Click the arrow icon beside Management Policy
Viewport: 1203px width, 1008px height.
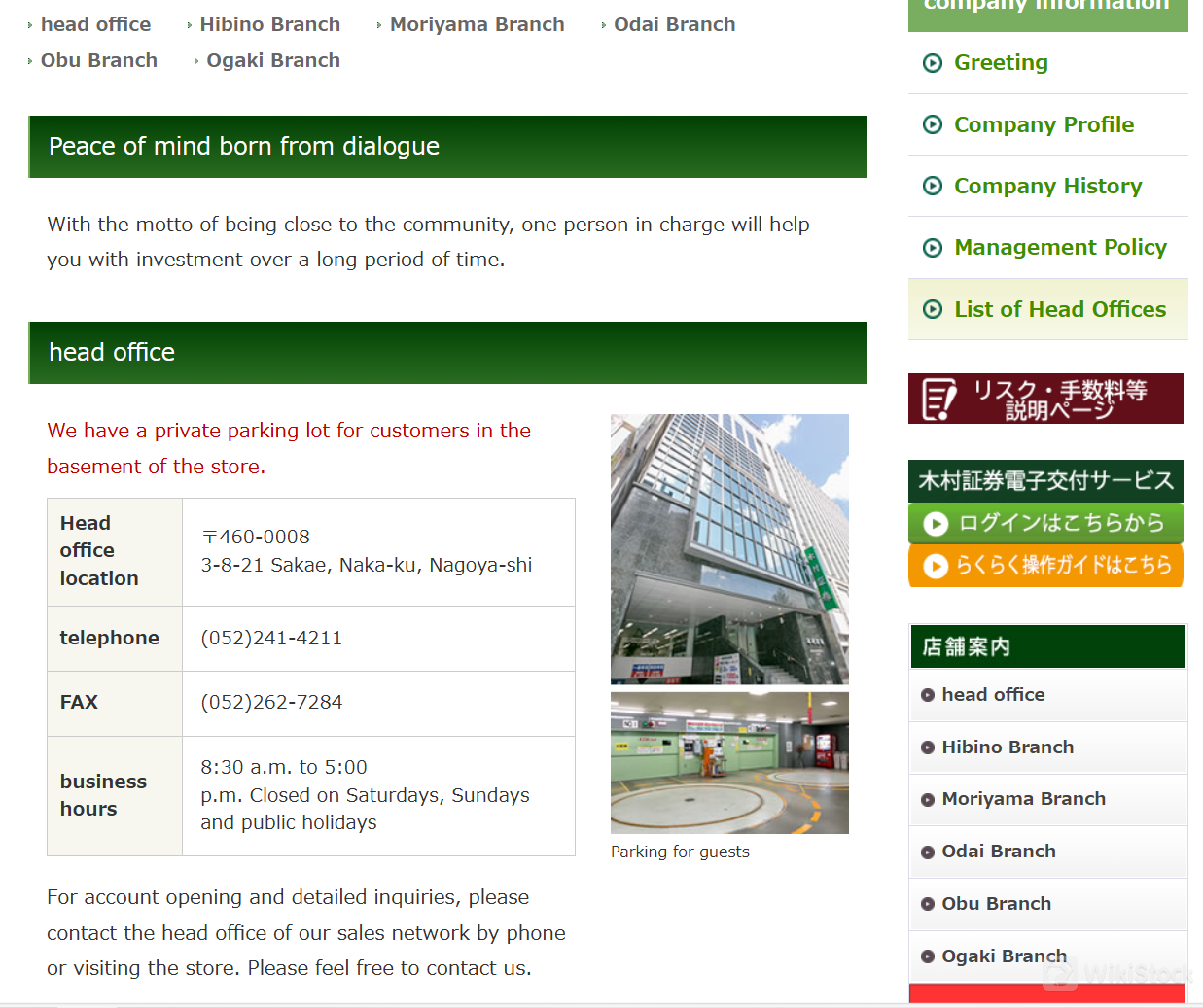tap(932, 248)
